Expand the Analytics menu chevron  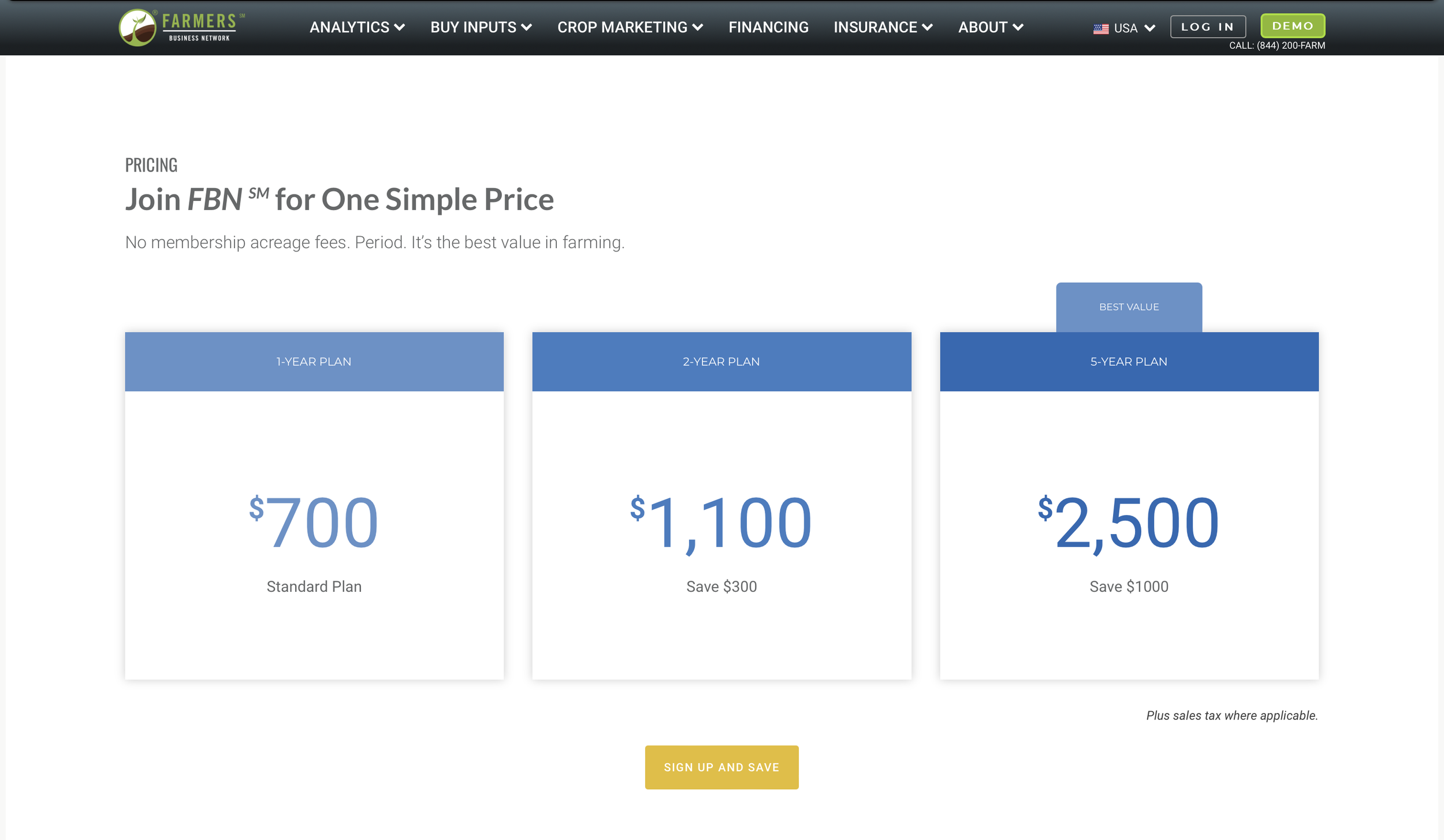tap(400, 27)
